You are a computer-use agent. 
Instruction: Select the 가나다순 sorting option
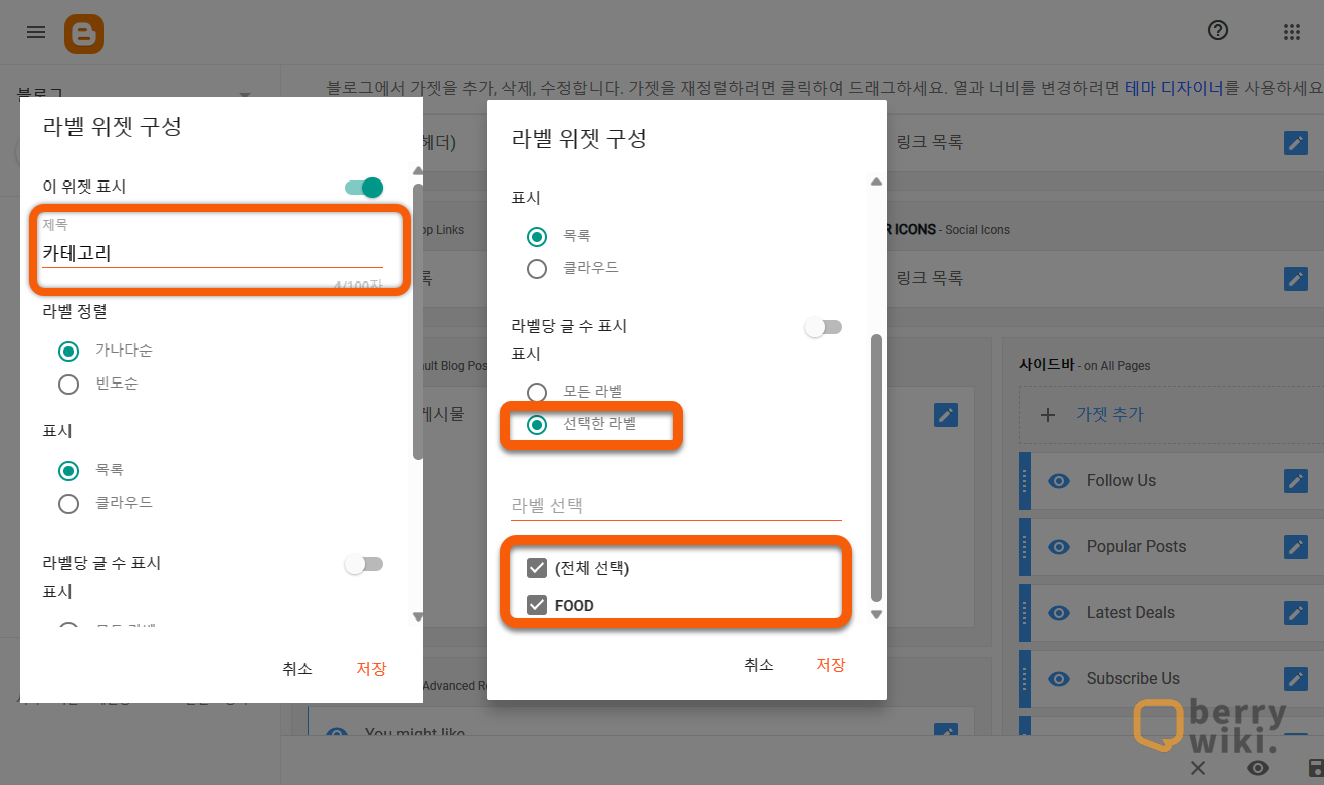[x=69, y=351]
